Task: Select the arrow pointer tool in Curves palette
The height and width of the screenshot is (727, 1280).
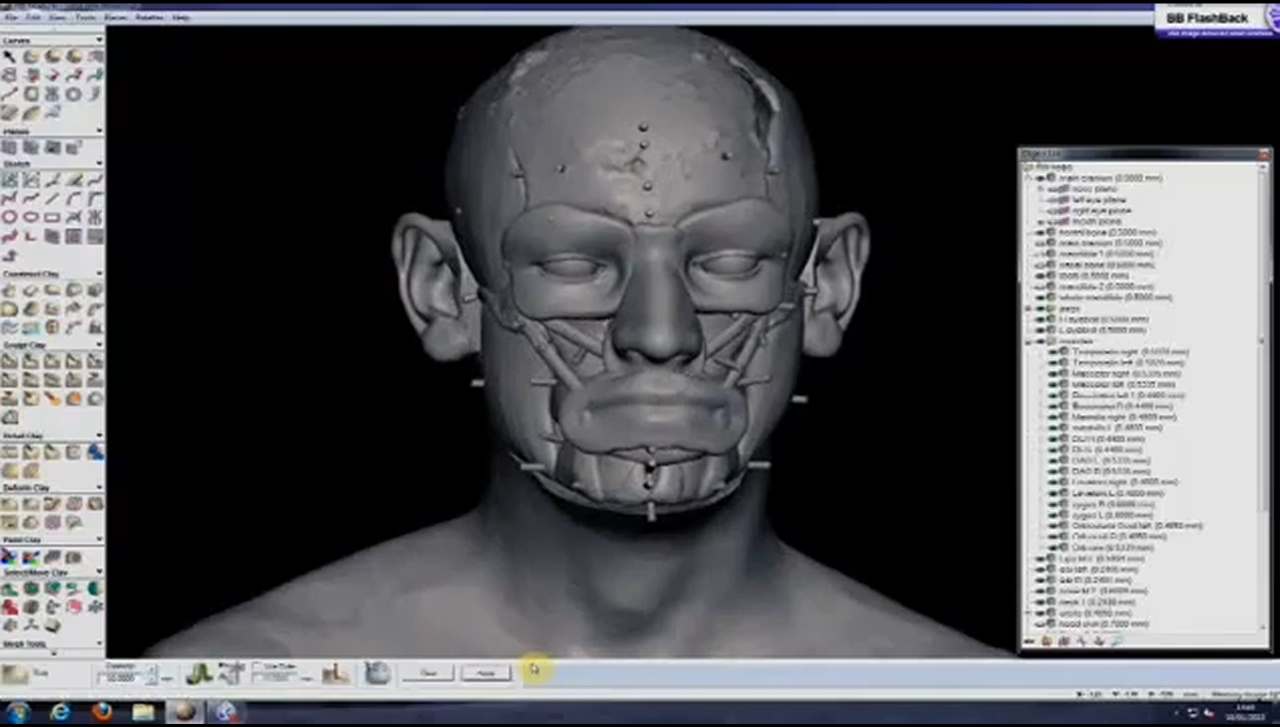Action: coord(9,57)
